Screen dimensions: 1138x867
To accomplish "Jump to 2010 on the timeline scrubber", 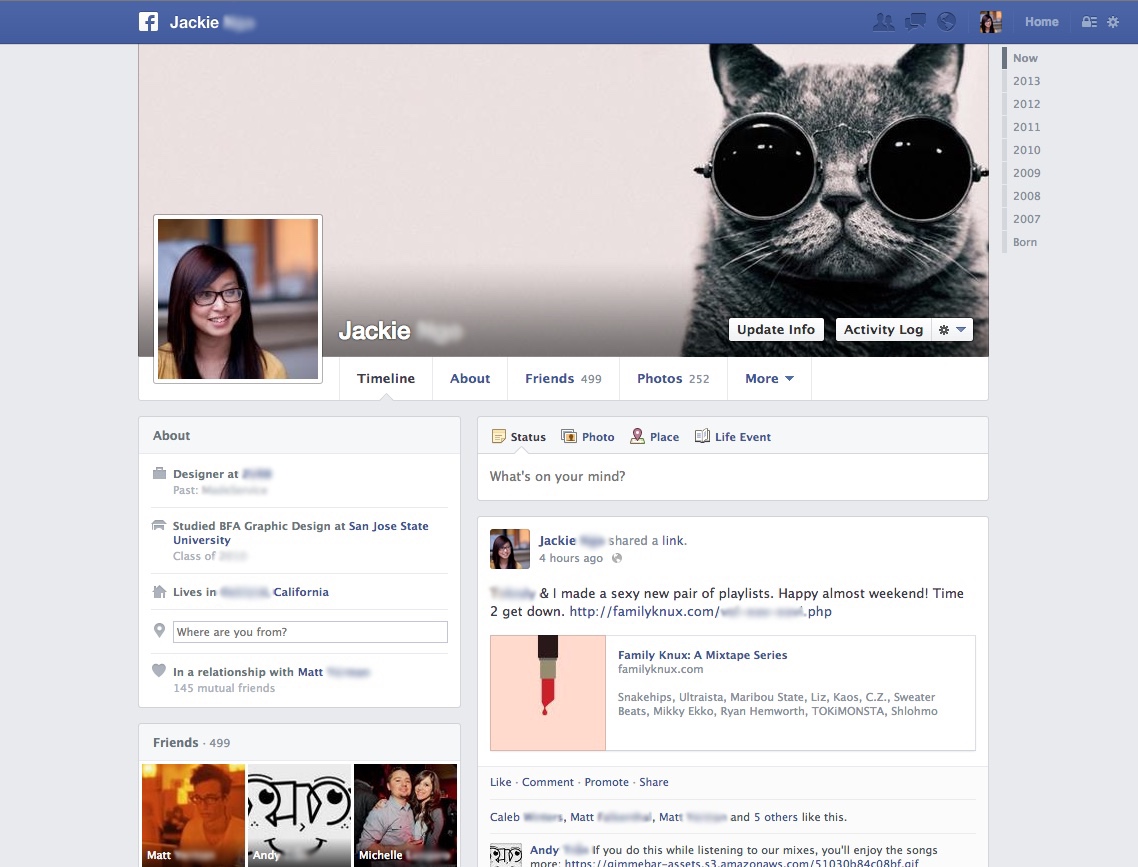I will 1026,149.
